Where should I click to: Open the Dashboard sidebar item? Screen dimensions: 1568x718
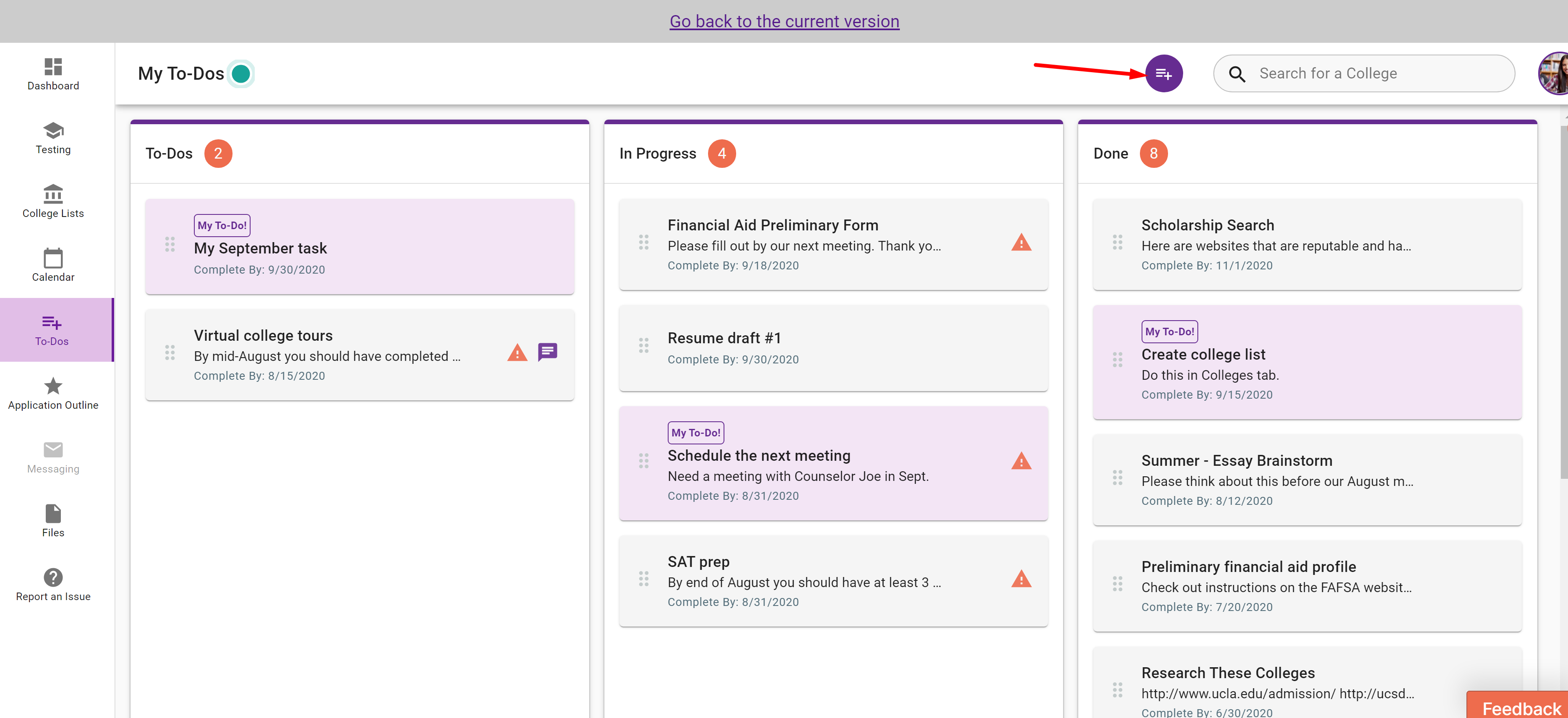pos(53,74)
